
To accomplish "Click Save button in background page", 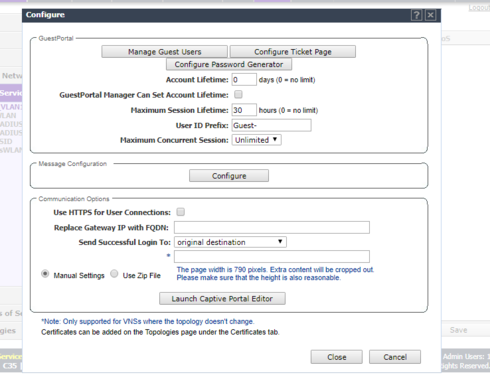I will tap(459, 330).
